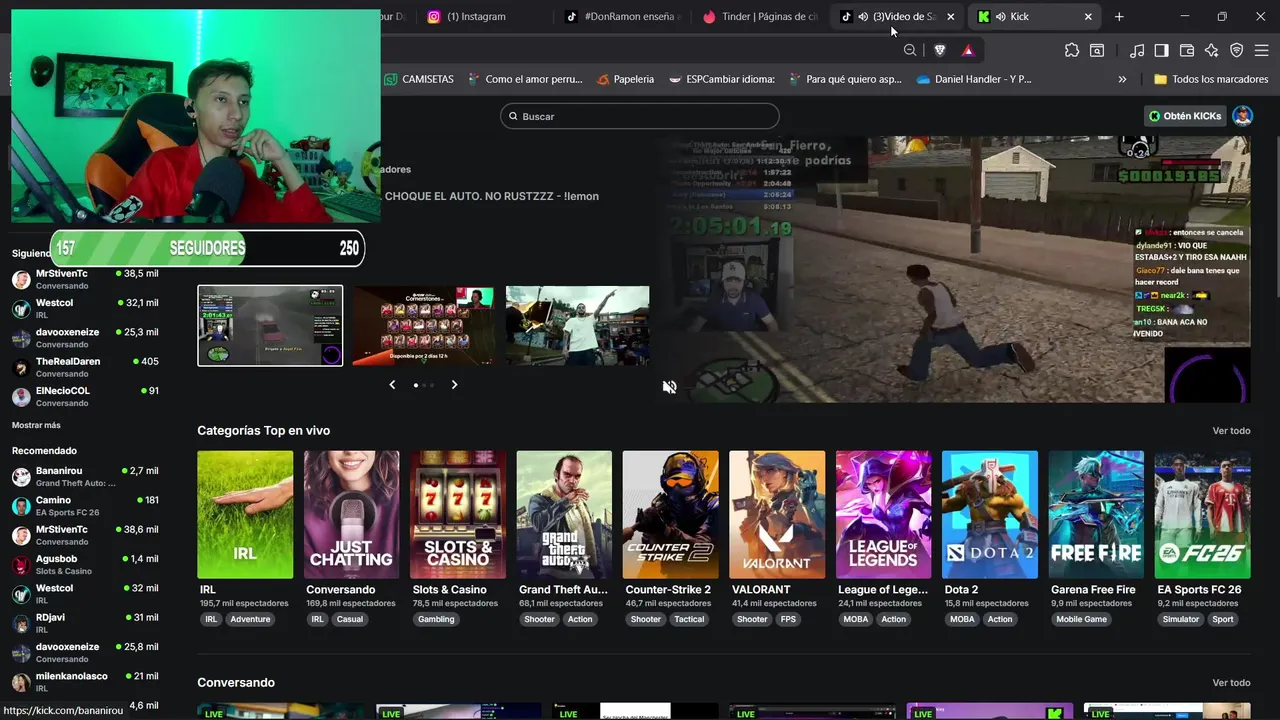Open the Brave Shields lion icon
Viewport: 1280px width, 720px height.
(x=939, y=50)
